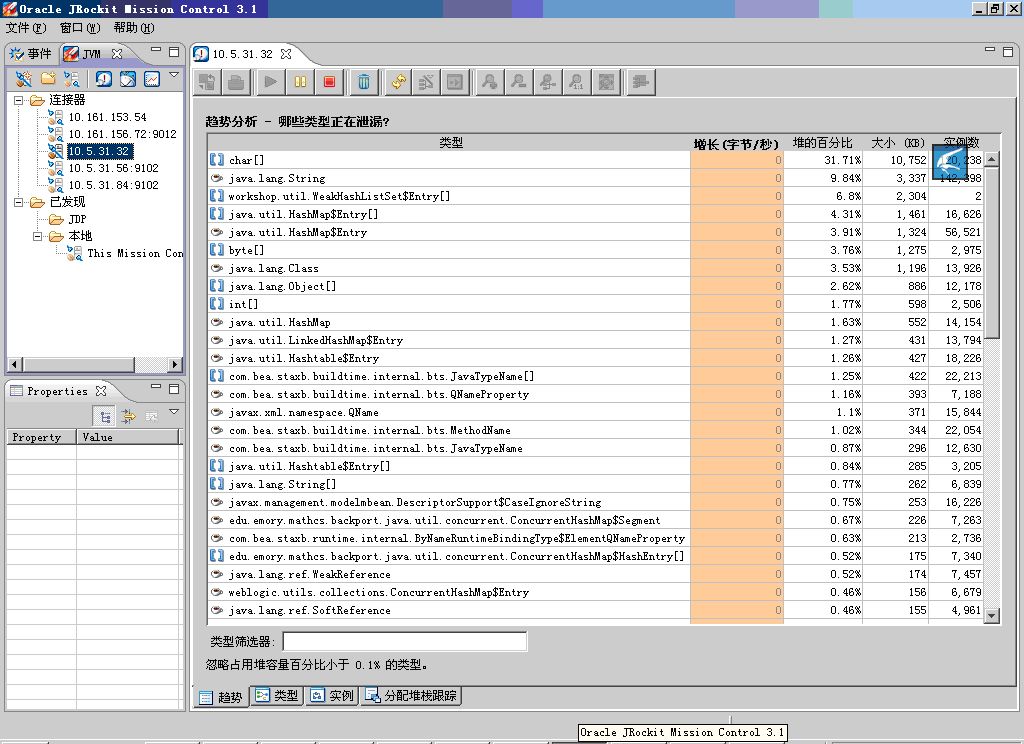Toggle Show Categories in Properties panel
The width and height of the screenshot is (1024, 744).
(104, 416)
